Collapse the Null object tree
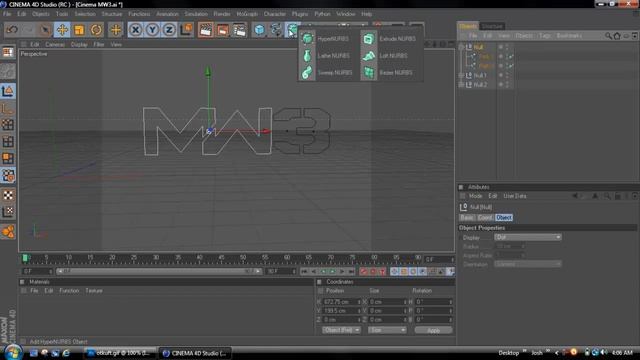 tap(461, 47)
